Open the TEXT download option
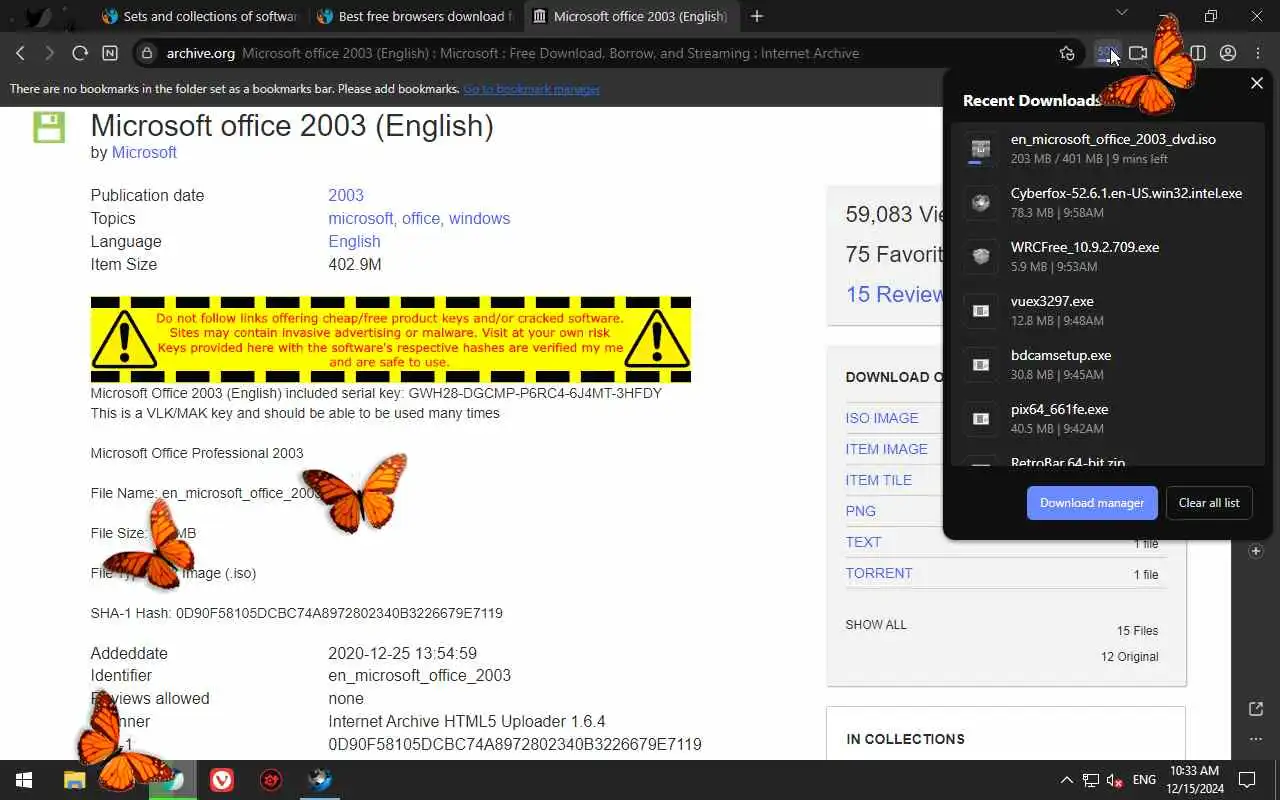Viewport: 1280px width, 800px height. coord(864,542)
